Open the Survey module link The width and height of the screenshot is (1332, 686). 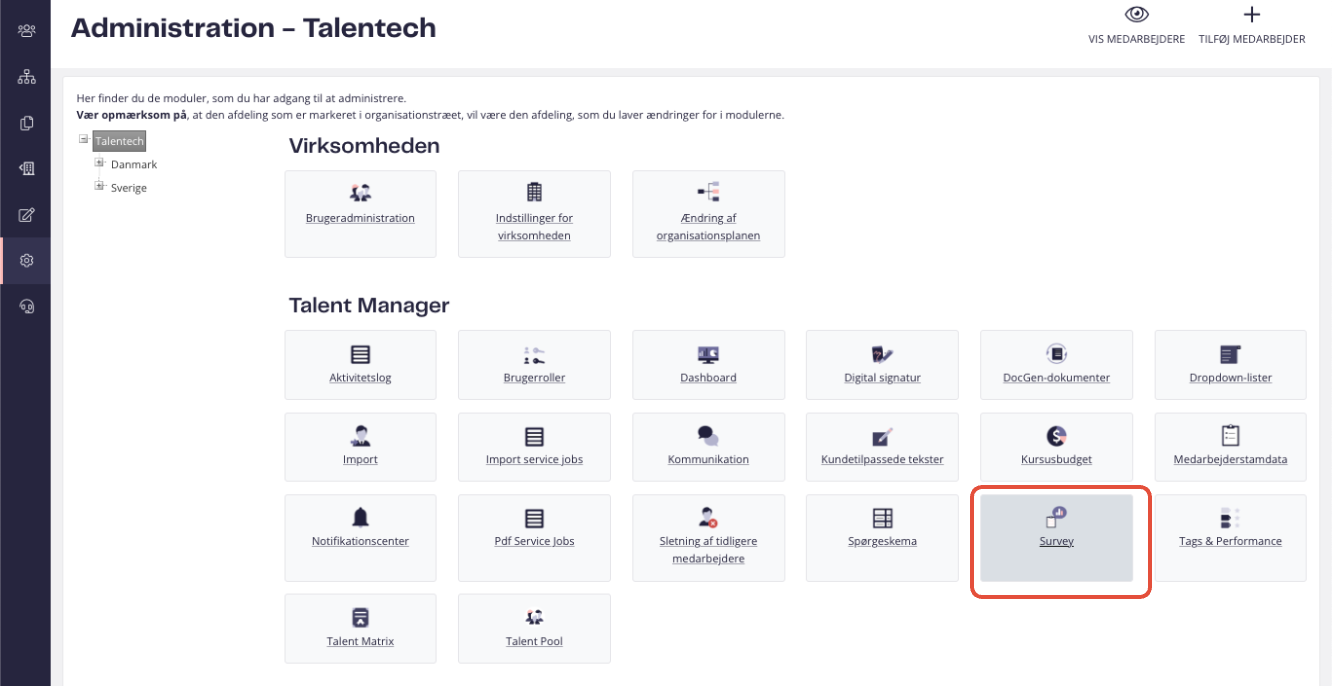tap(1056, 541)
